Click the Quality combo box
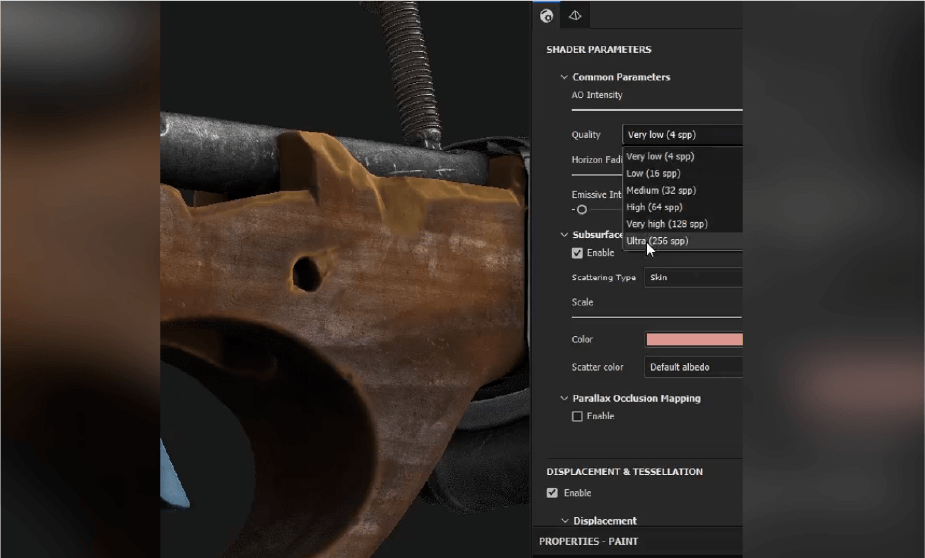This screenshot has height=558, width=925. point(682,135)
